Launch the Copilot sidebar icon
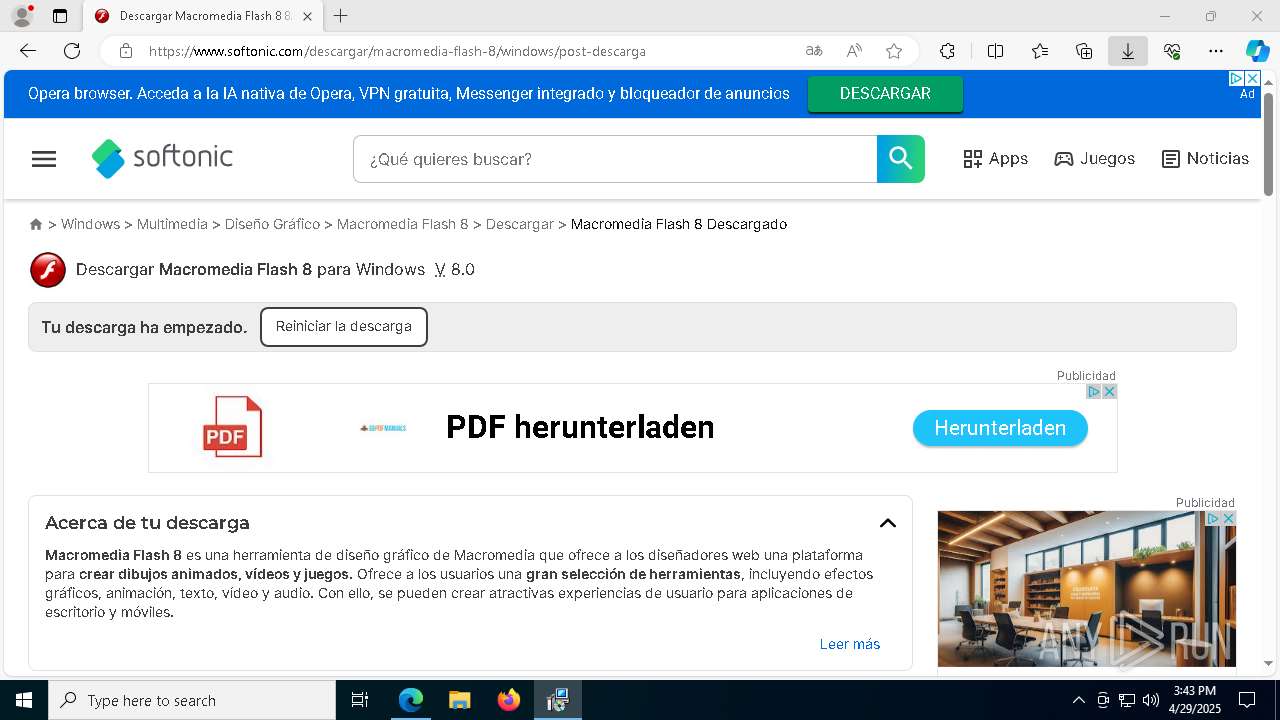Screen dimensions: 1280x720 click(x=1257, y=51)
